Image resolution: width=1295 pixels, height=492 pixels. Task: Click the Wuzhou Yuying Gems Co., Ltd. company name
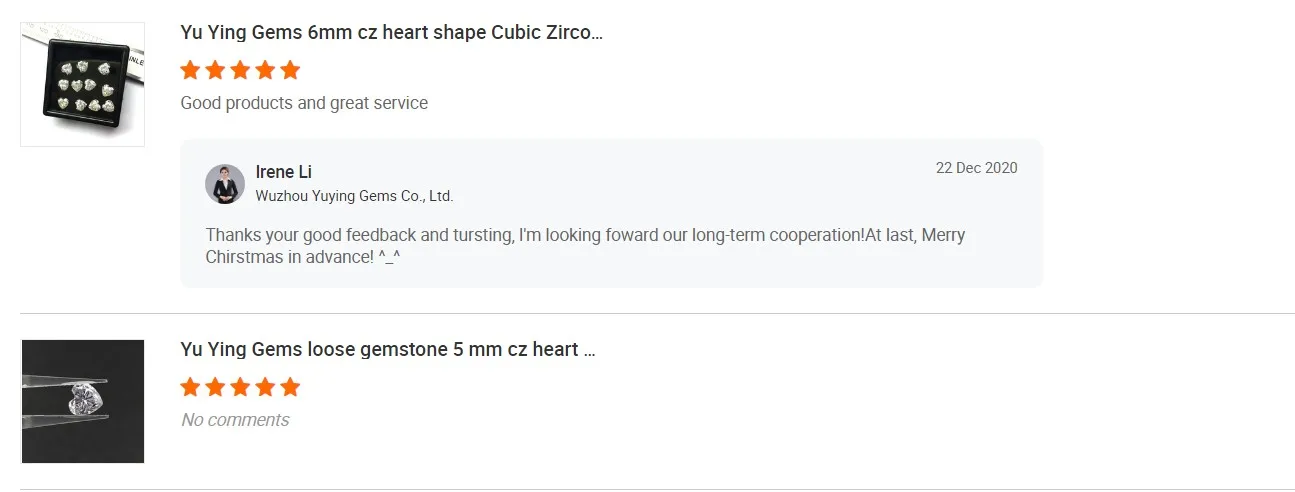354,196
